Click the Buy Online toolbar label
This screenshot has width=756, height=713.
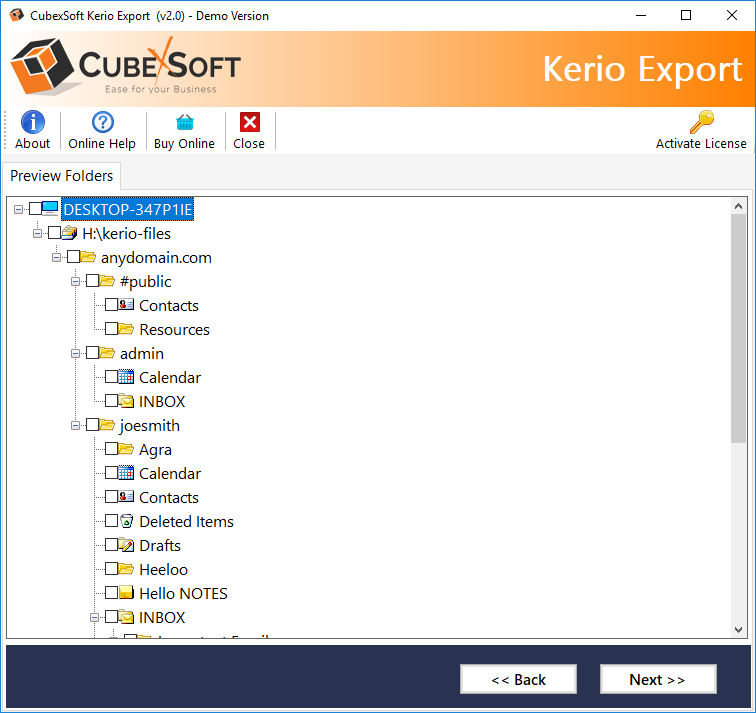184,144
